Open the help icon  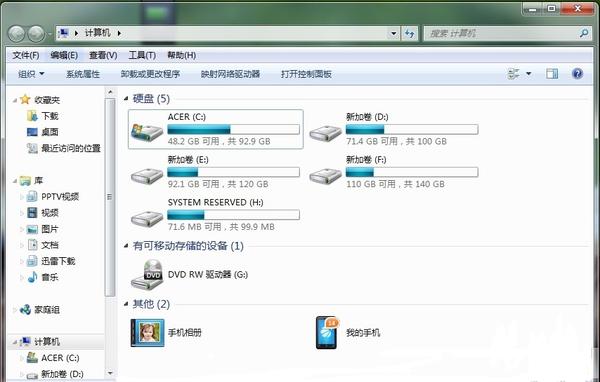point(577,73)
